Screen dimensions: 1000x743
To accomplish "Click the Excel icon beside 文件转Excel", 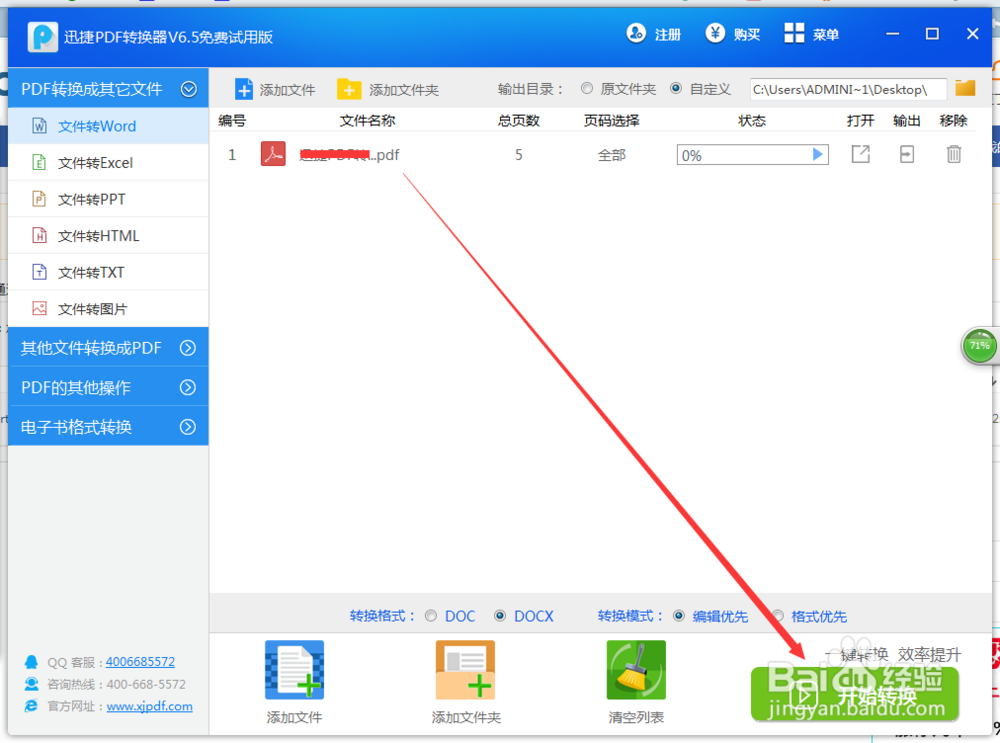I will pyautogui.click(x=40, y=162).
